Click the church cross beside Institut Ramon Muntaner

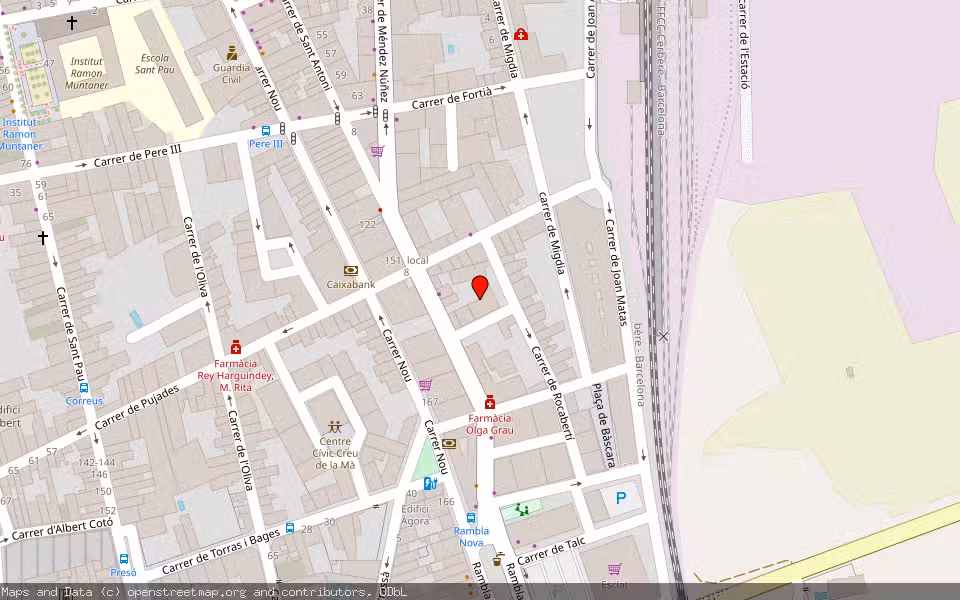[72, 23]
